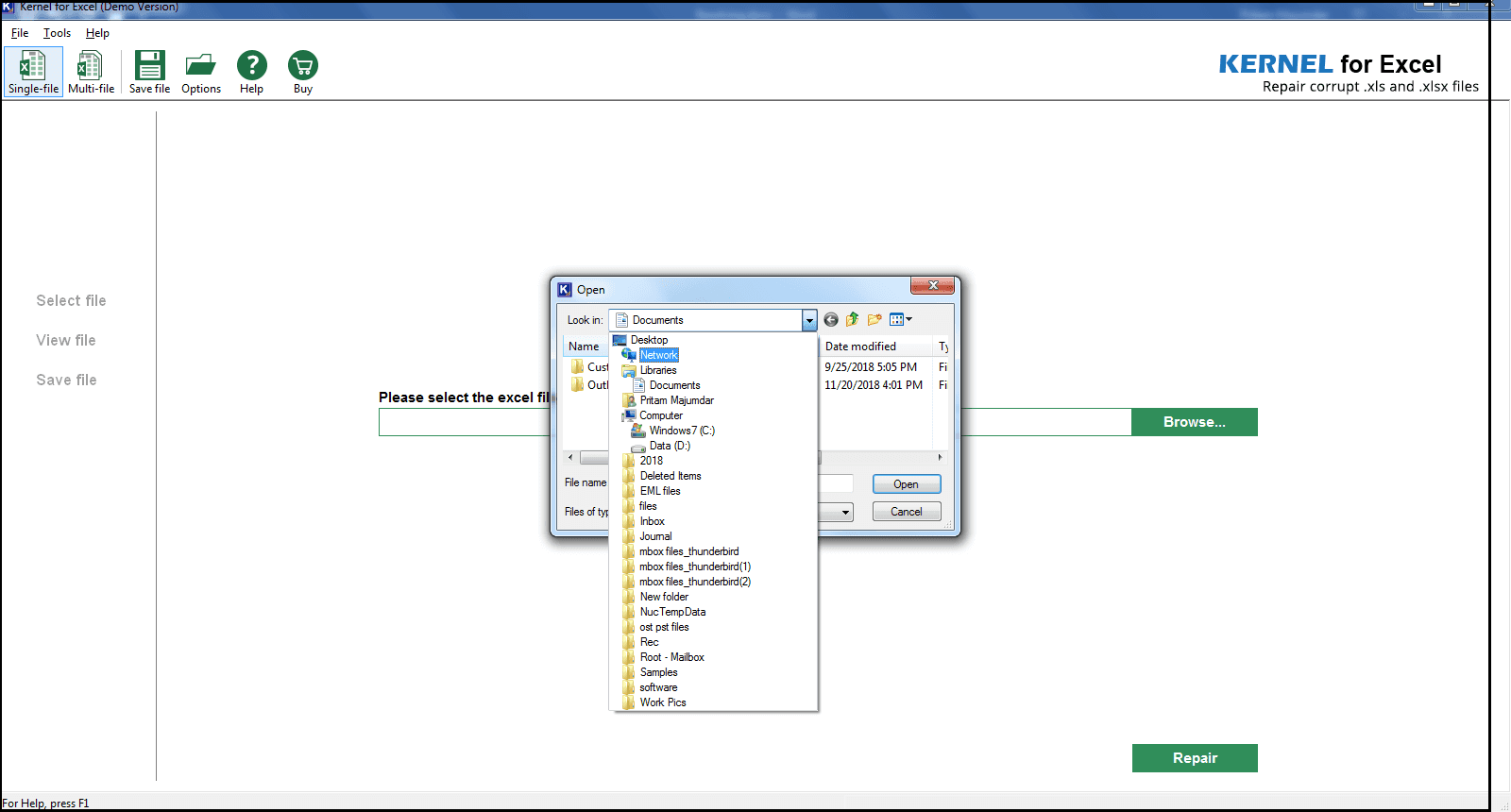The image size is (1511, 812).
Task: Select the Single-file repair mode icon
Action: click(33, 72)
